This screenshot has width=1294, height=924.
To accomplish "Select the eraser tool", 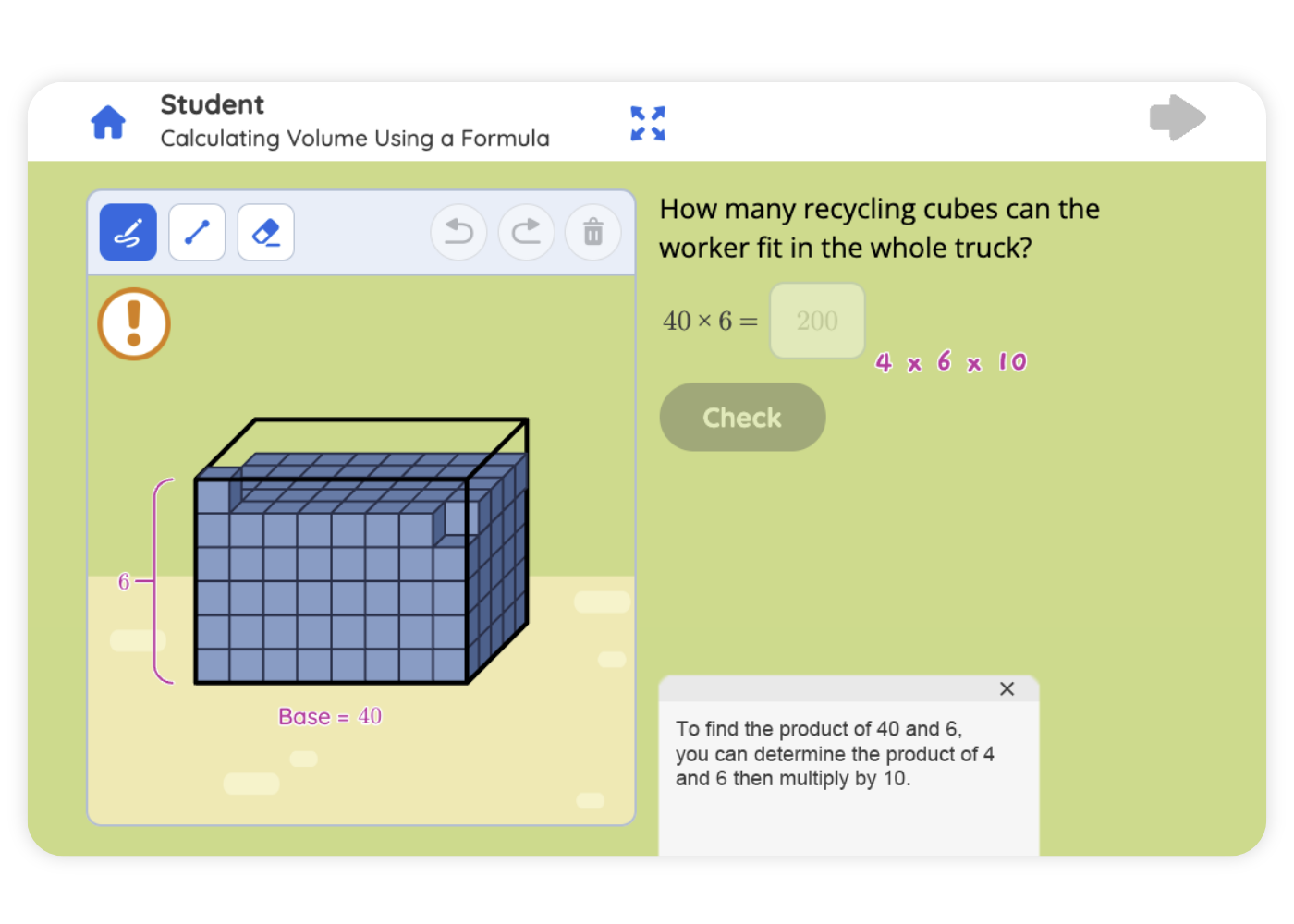I will 266,232.
